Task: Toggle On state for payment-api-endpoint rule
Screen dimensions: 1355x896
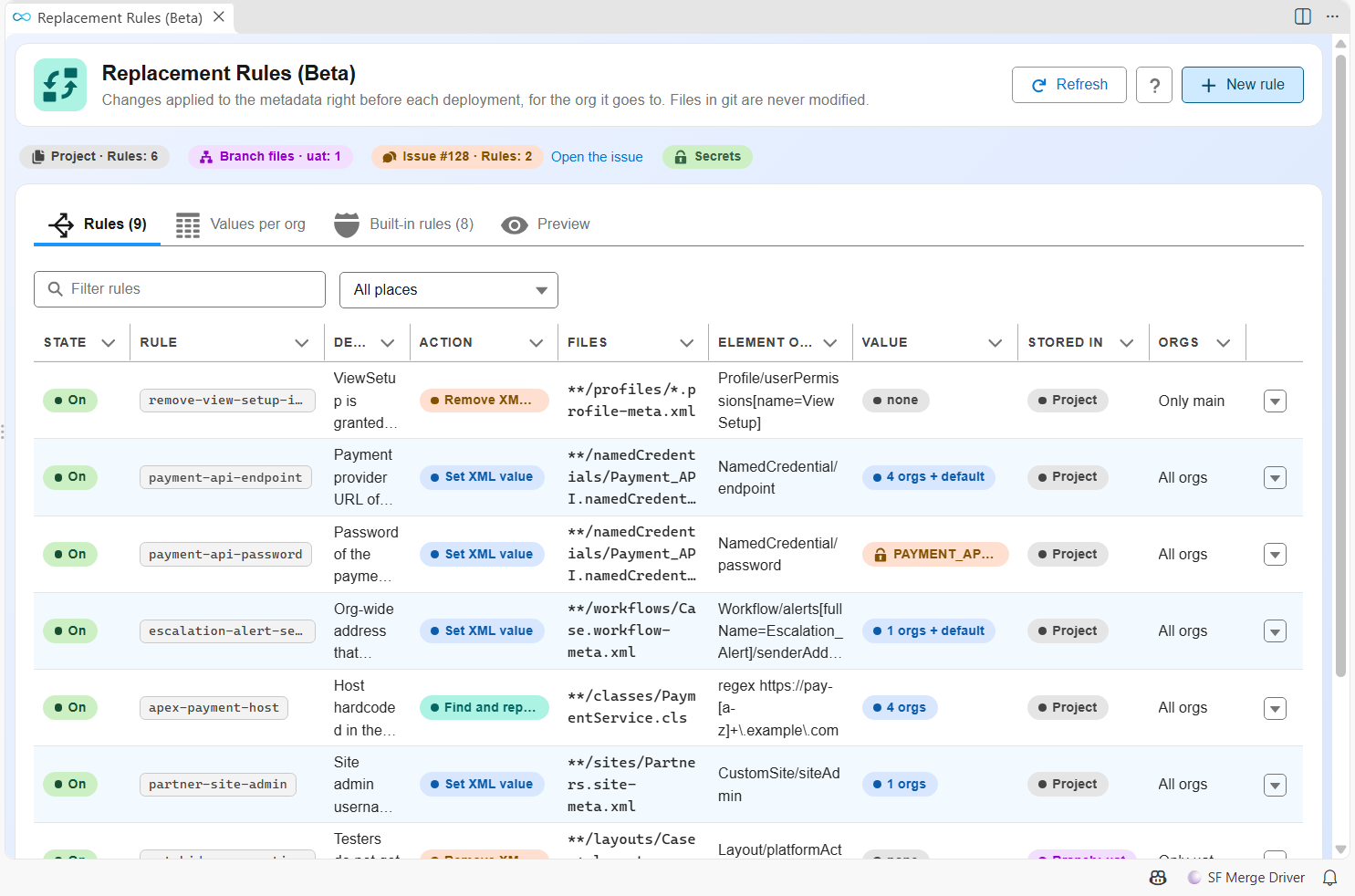Action: click(x=70, y=477)
